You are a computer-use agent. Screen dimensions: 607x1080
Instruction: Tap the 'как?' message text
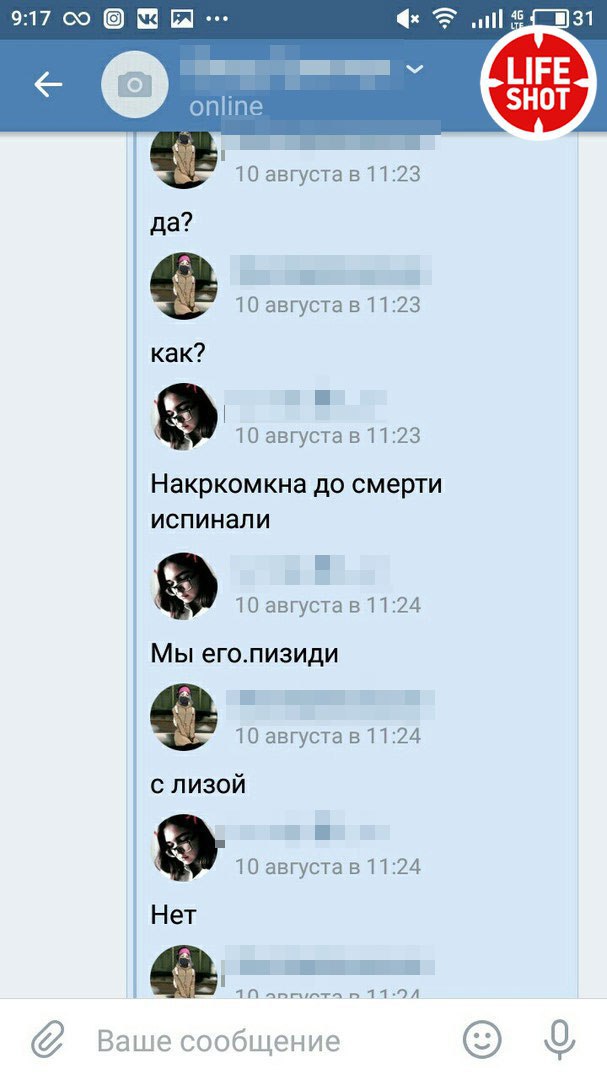tap(178, 353)
